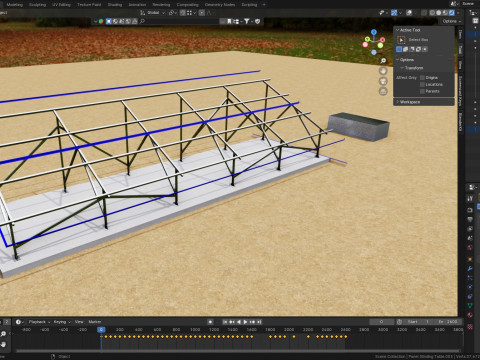Switch to the Sculpting workspace tab

pos(37,5)
